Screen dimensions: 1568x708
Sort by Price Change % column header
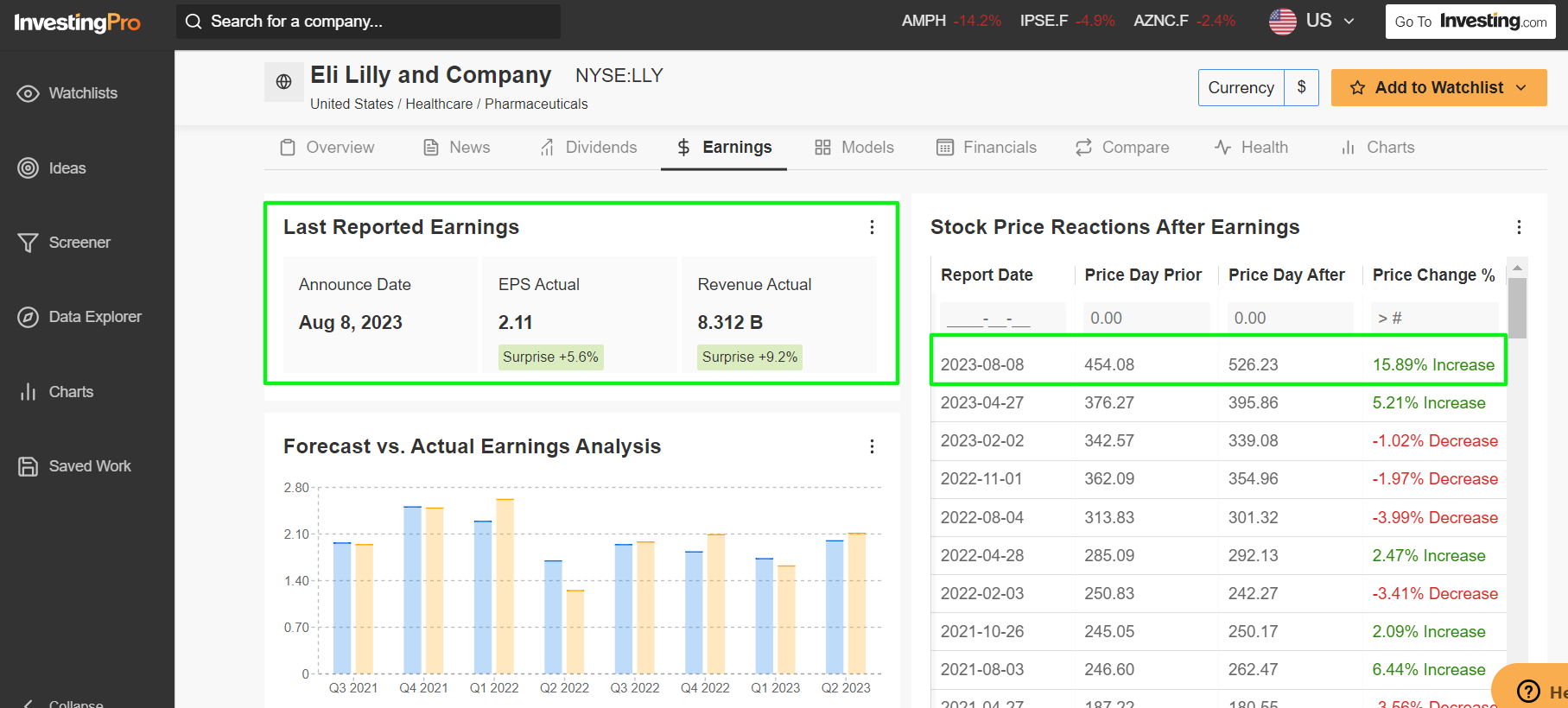(1433, 275)
